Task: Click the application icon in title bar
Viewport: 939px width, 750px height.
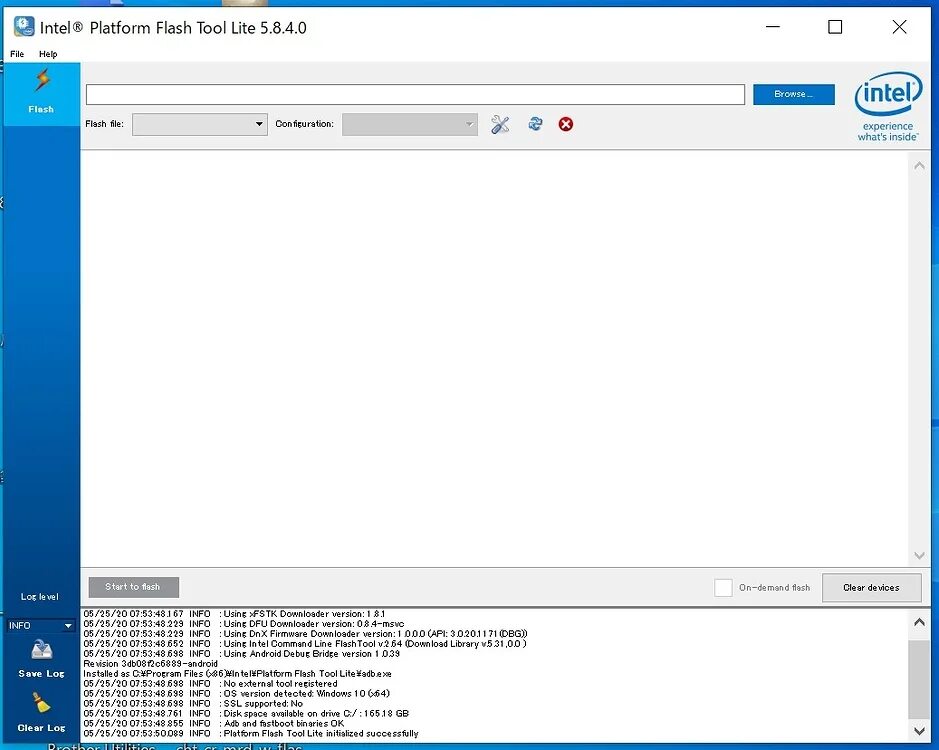Action: (24, 27)
